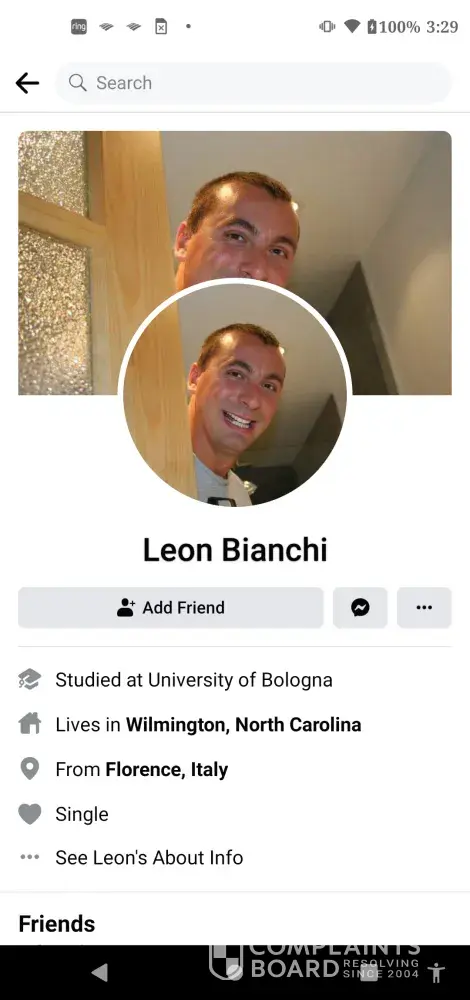Tap the heart relationship status icon
The width and height of the screenshot is (470, 1000).
click(30, 814)
